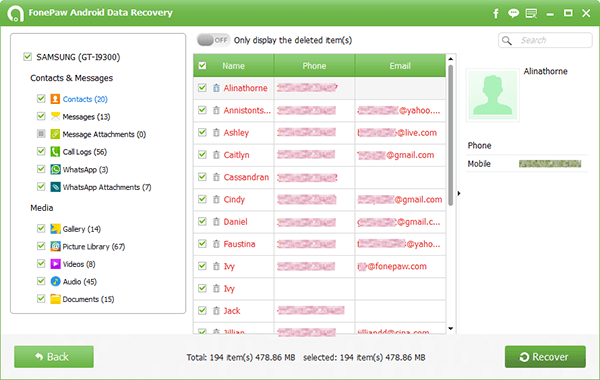Screen dimensions: 600x380
Task: Open Messages (13) category
Action: click(86, 117)
